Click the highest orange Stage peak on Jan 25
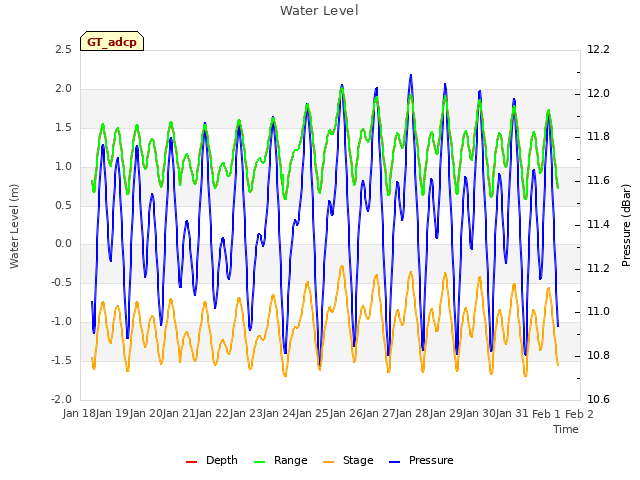Image resolution: width=640 pixels, height=480 pixels. tap(342, 266)
